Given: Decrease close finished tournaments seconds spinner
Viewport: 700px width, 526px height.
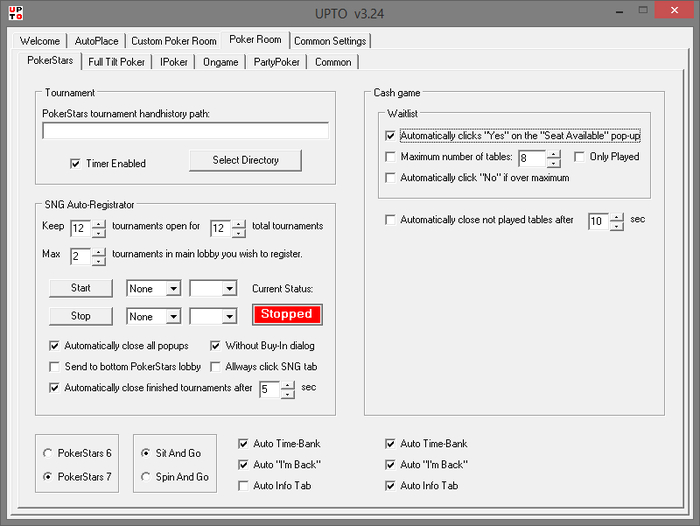Looking at the screenshot, I should click(288, 394).
